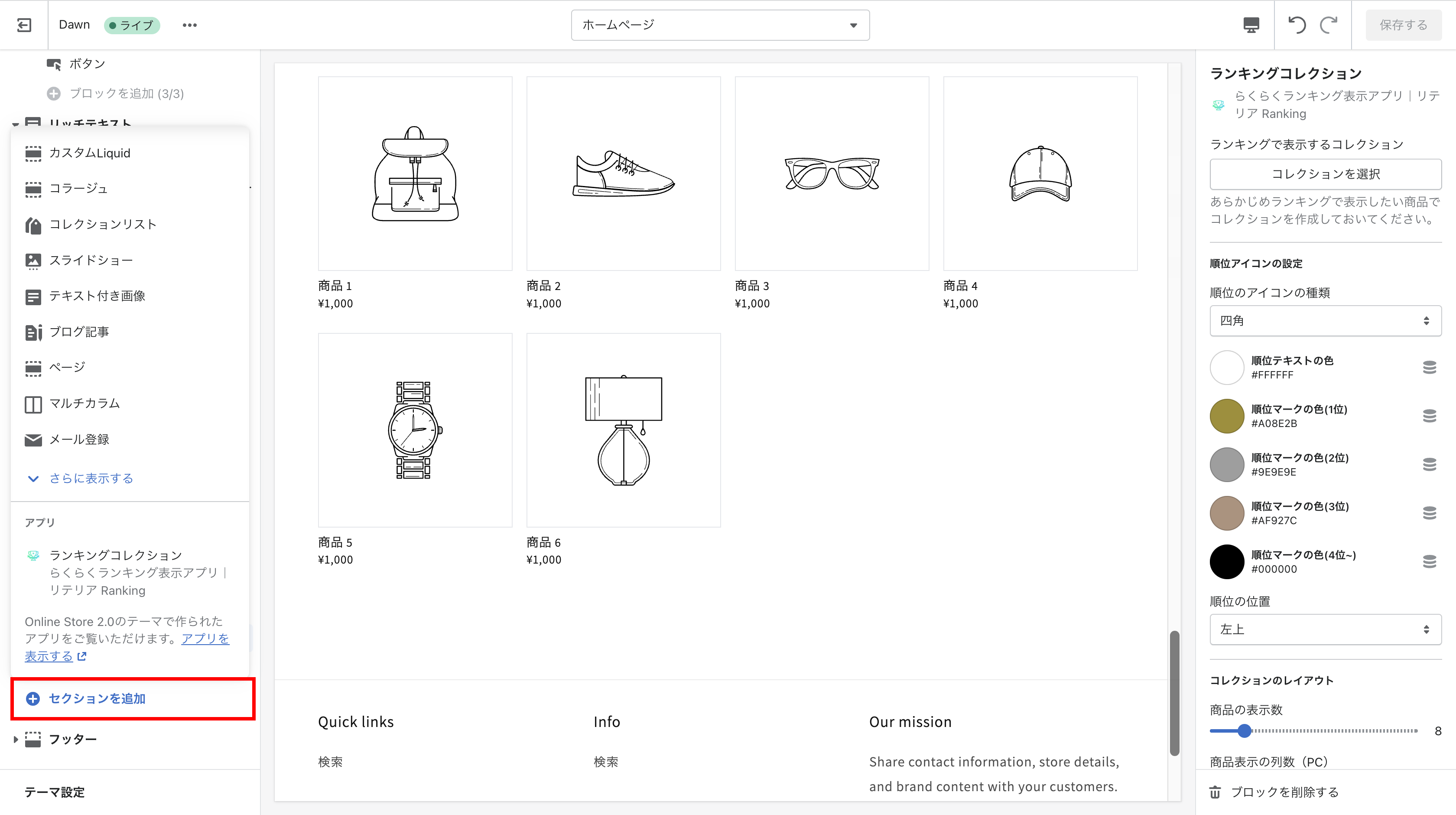
Task: Open アプリを表示する link
Action: pyautogui.click(x=205, y=639)
